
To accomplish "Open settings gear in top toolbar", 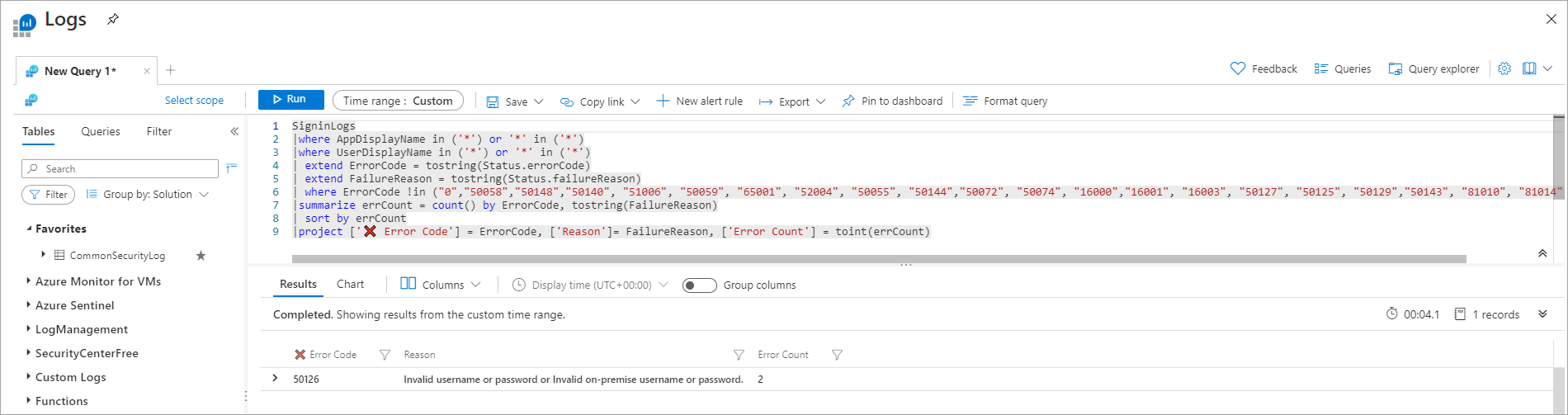I will (x=1504, y=68).
